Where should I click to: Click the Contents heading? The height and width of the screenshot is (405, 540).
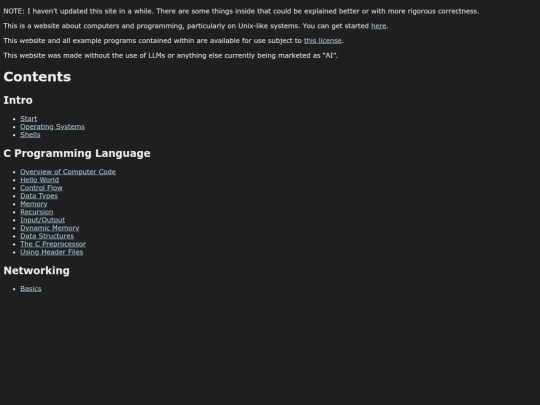pos(37,77)
